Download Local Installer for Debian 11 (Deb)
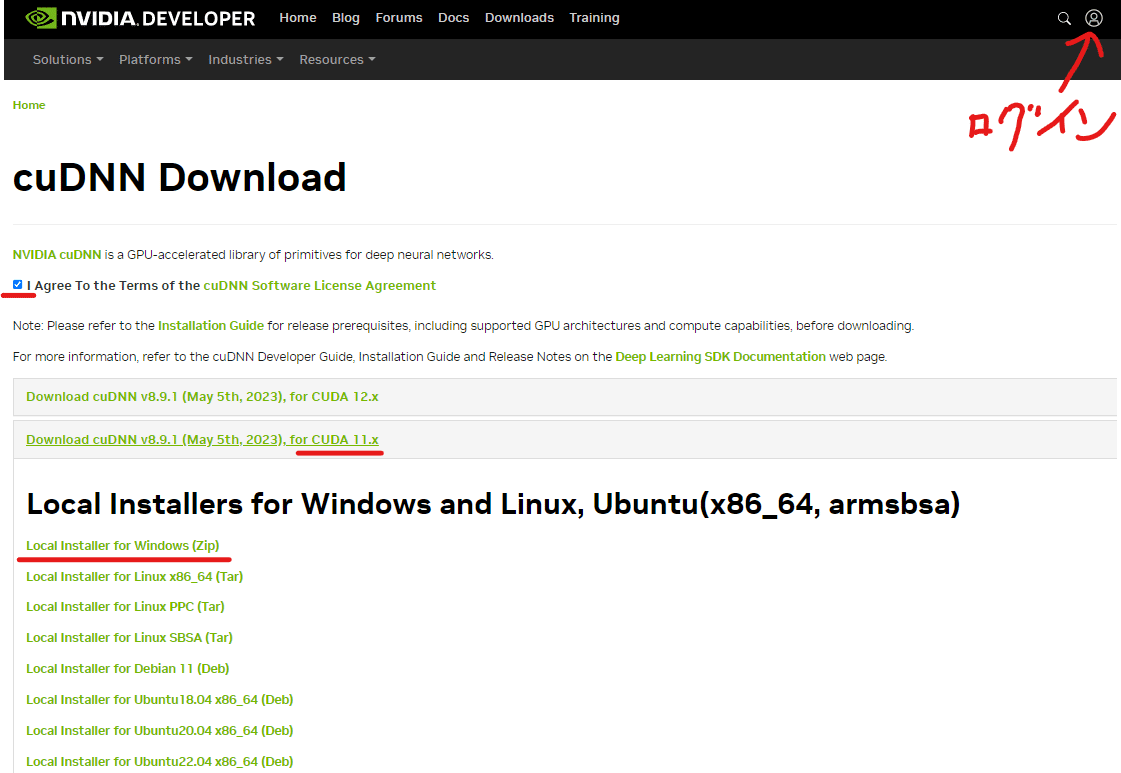The width and height of the screenshot is (1121, 773). click(x=127, y=669)
